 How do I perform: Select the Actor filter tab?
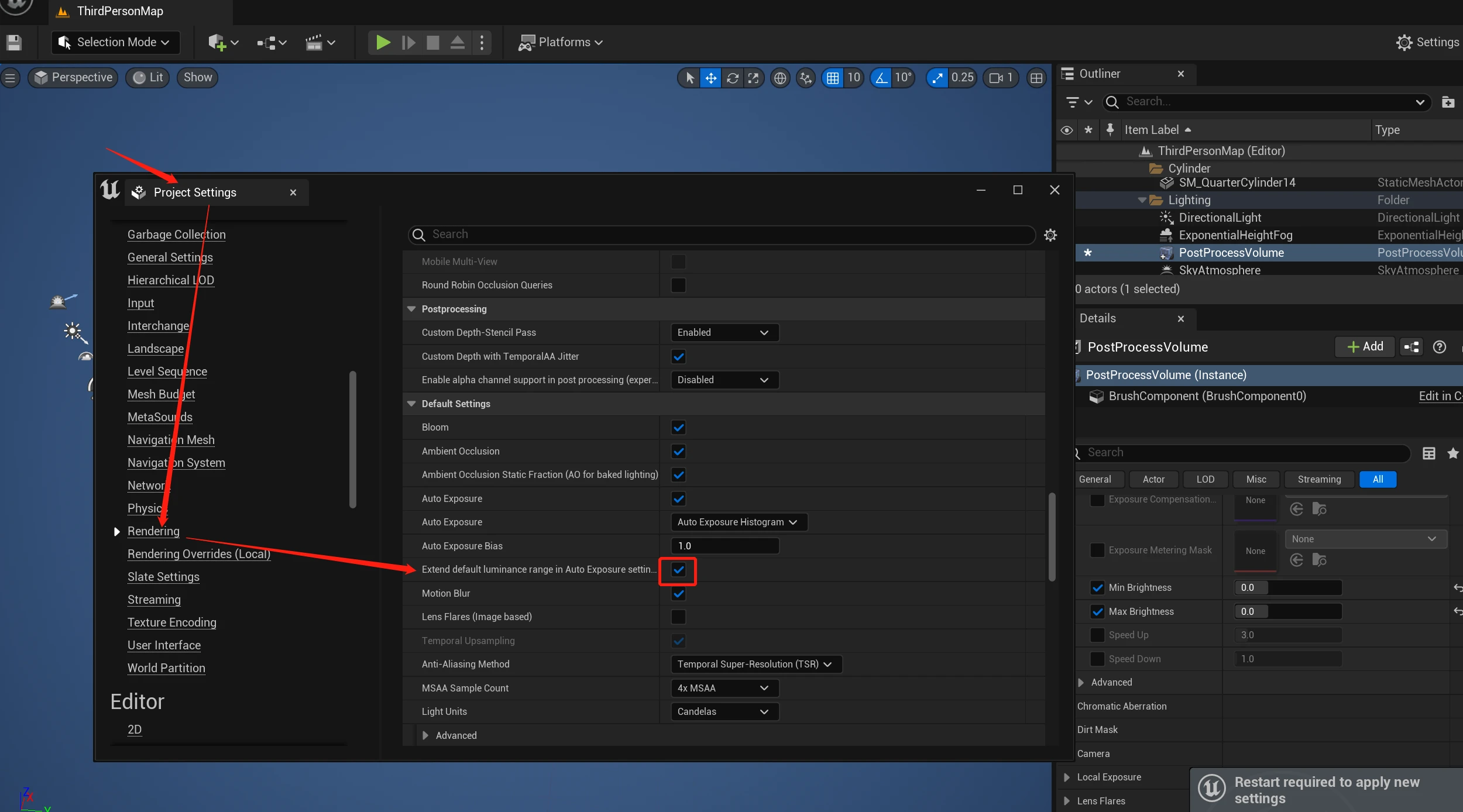(1153, 480)
